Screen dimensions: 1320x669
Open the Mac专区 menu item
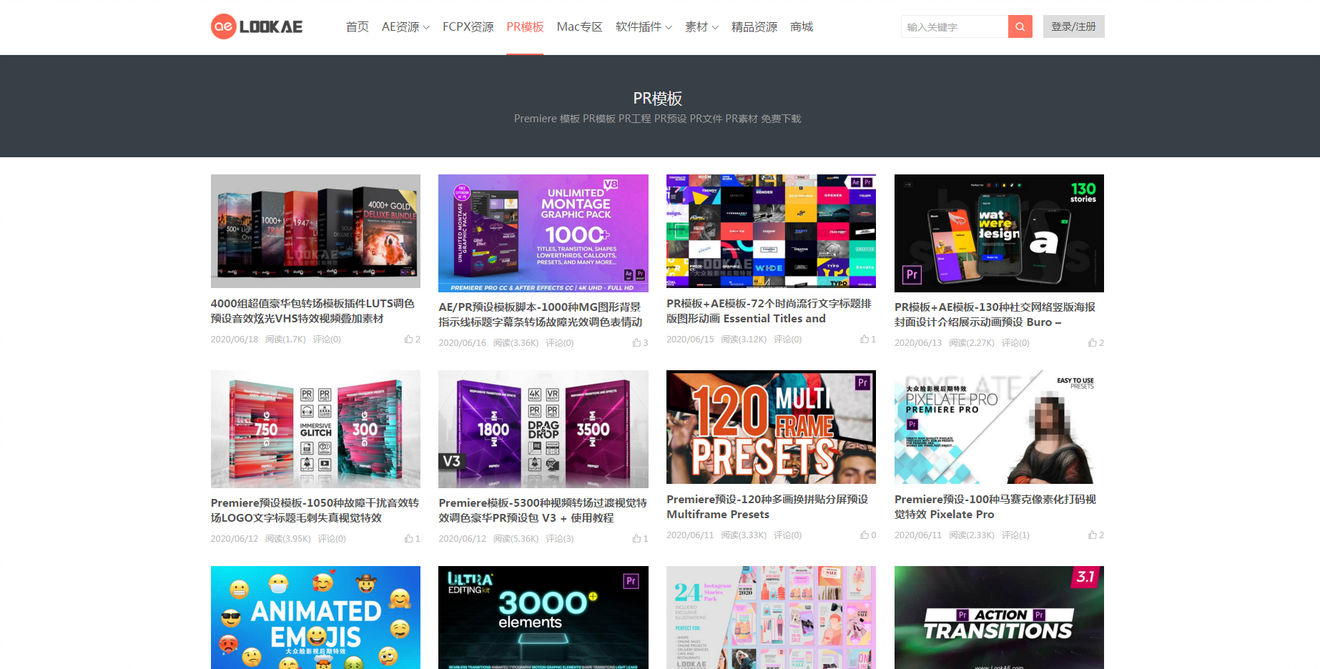coord(579,27)
